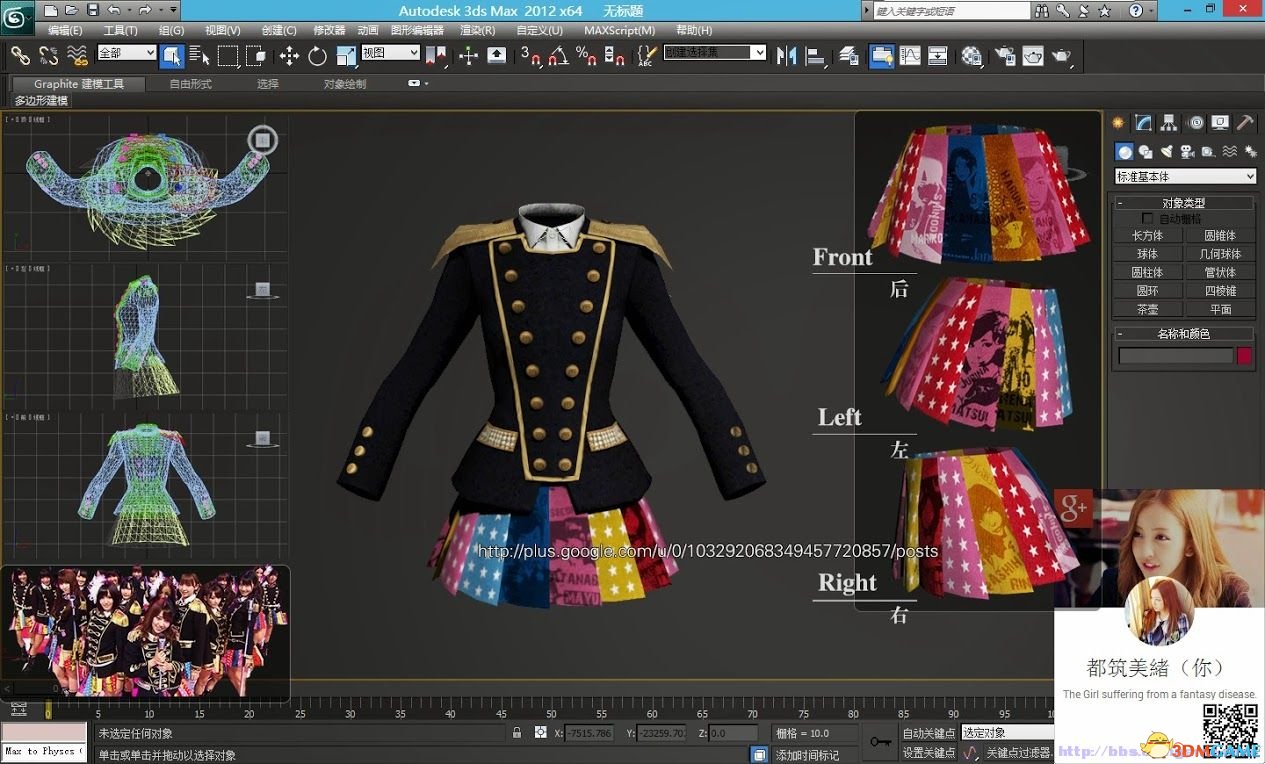The image size is (1265, 764).
Task: Toggle keyboard shortcut override
Action: coord(497,55)
